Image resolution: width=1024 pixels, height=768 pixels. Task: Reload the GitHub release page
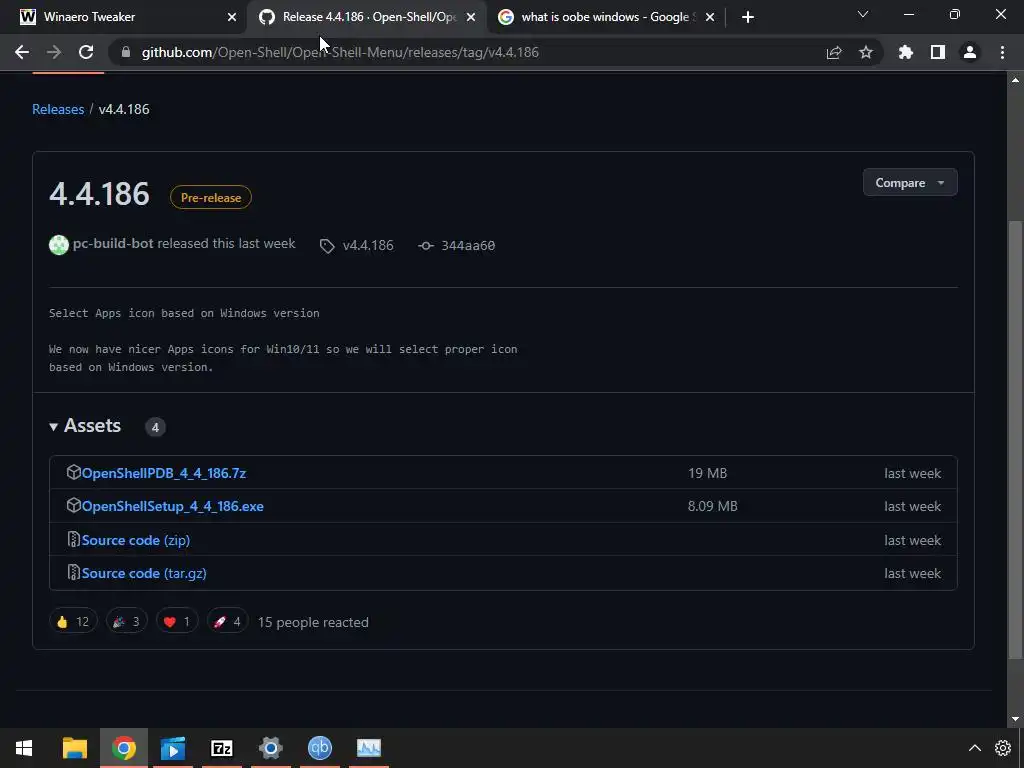tap(86, 52)
